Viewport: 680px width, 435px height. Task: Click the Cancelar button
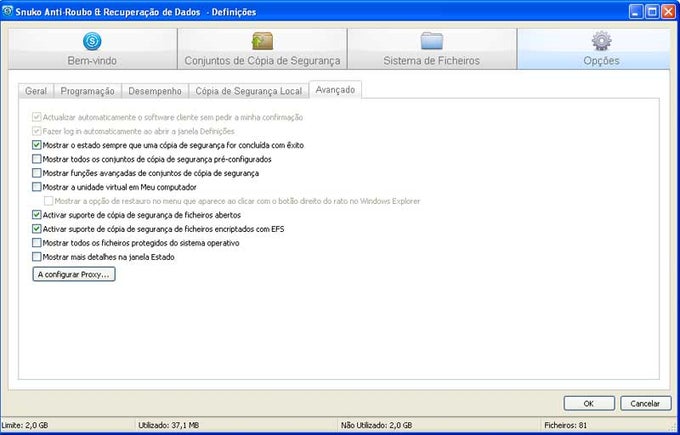645,403
